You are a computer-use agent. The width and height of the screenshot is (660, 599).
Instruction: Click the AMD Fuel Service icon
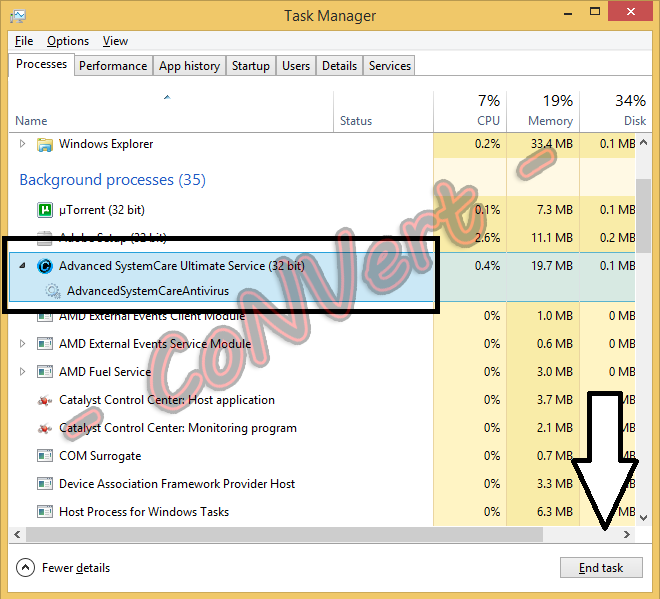[x=45, y=372]
